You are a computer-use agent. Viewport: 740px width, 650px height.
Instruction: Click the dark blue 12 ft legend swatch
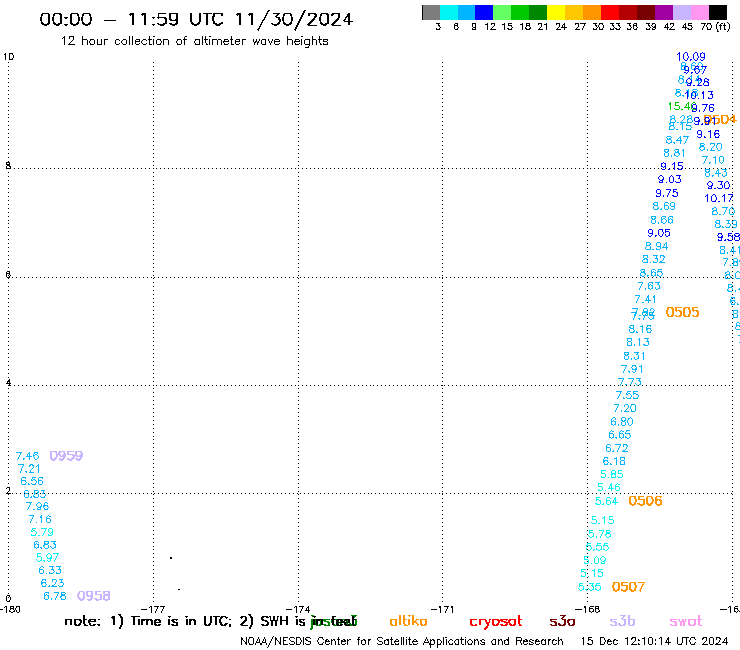click(484, 12)
